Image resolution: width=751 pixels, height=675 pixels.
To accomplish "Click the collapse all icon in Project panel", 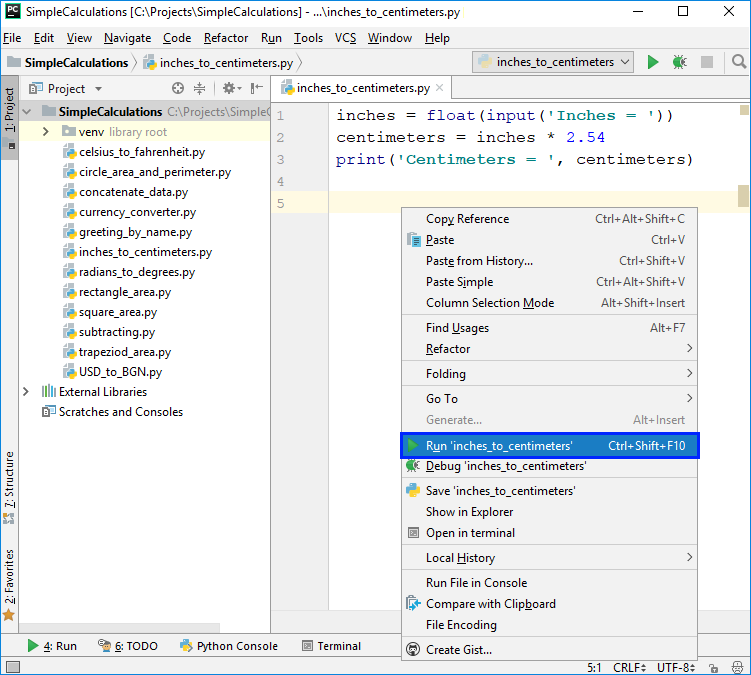I will pos(199,88).
